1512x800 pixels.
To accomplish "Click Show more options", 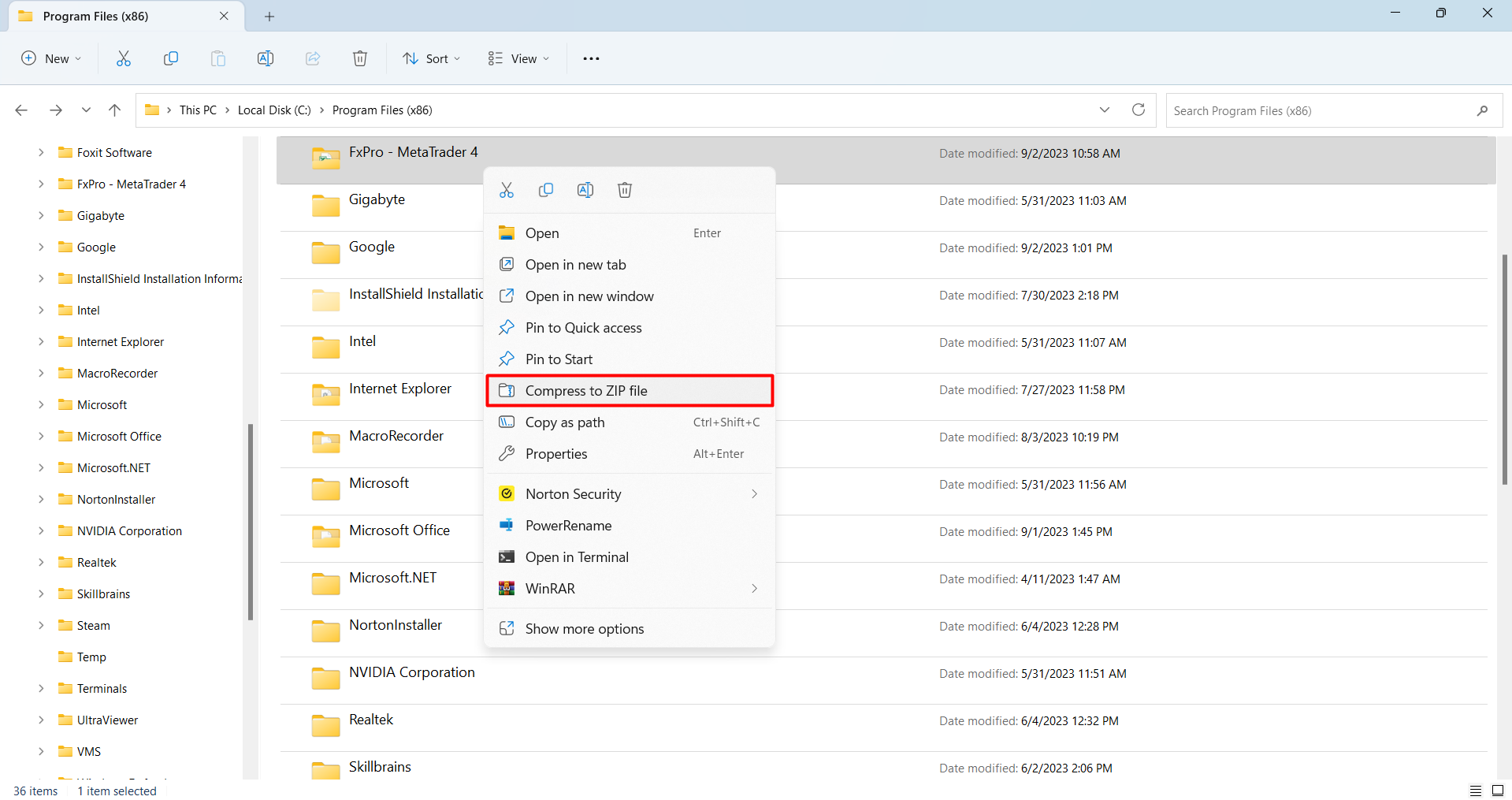I will 584,628.
